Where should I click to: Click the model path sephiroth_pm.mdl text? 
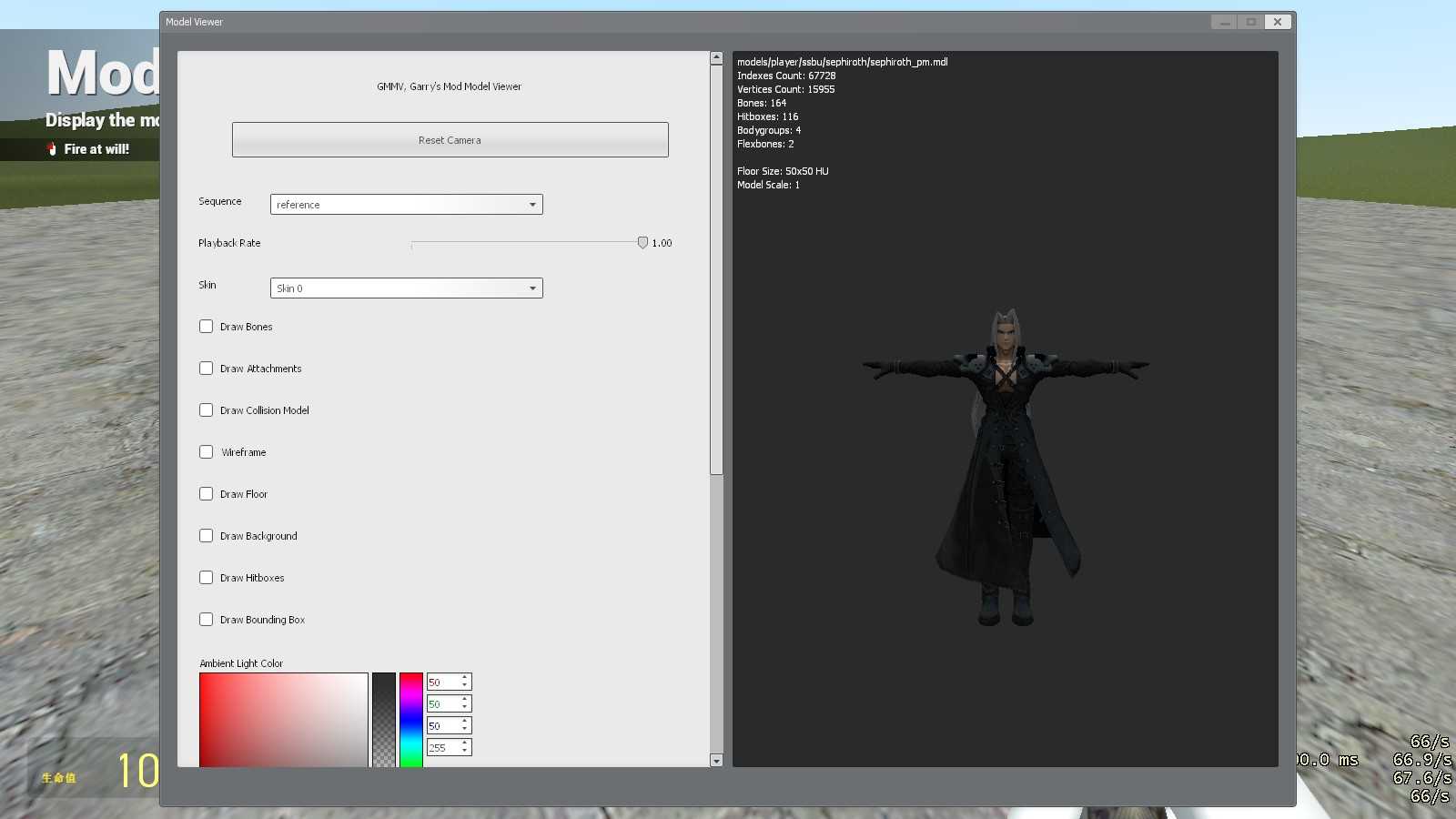[843, 62]
